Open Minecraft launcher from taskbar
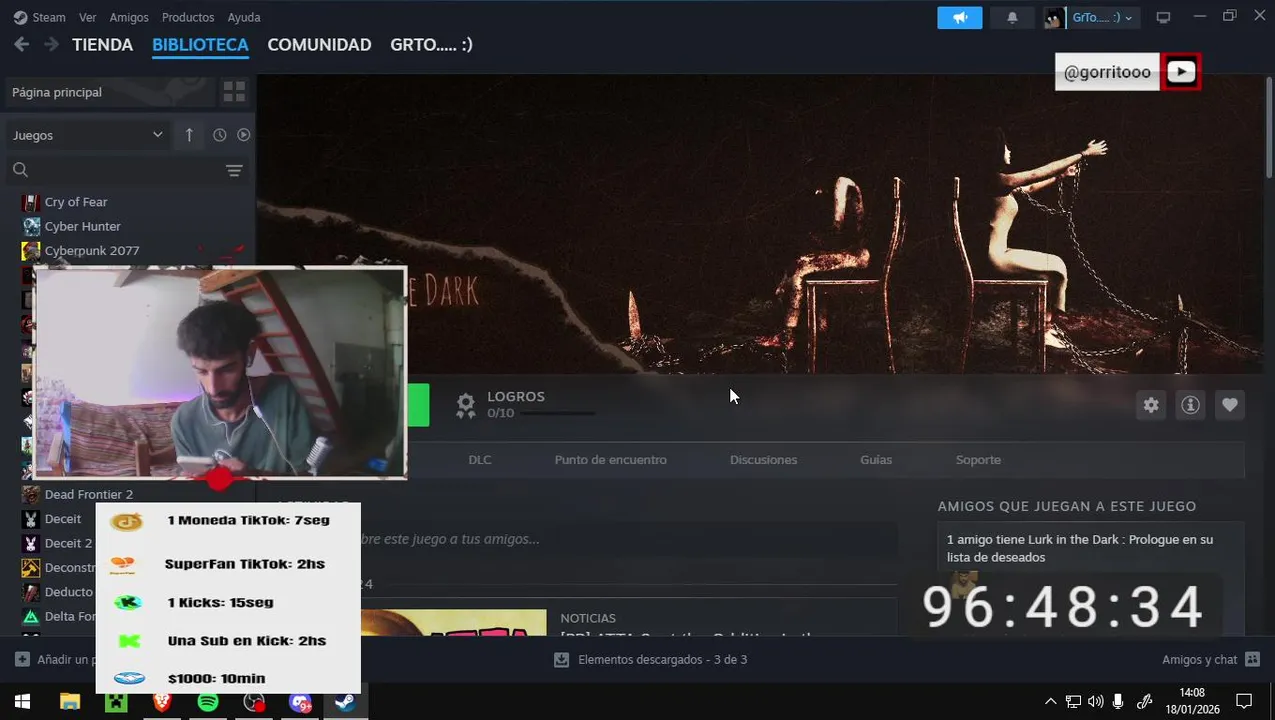The width and height of the screenshot is (1275, 720). (x=116, y=702)
